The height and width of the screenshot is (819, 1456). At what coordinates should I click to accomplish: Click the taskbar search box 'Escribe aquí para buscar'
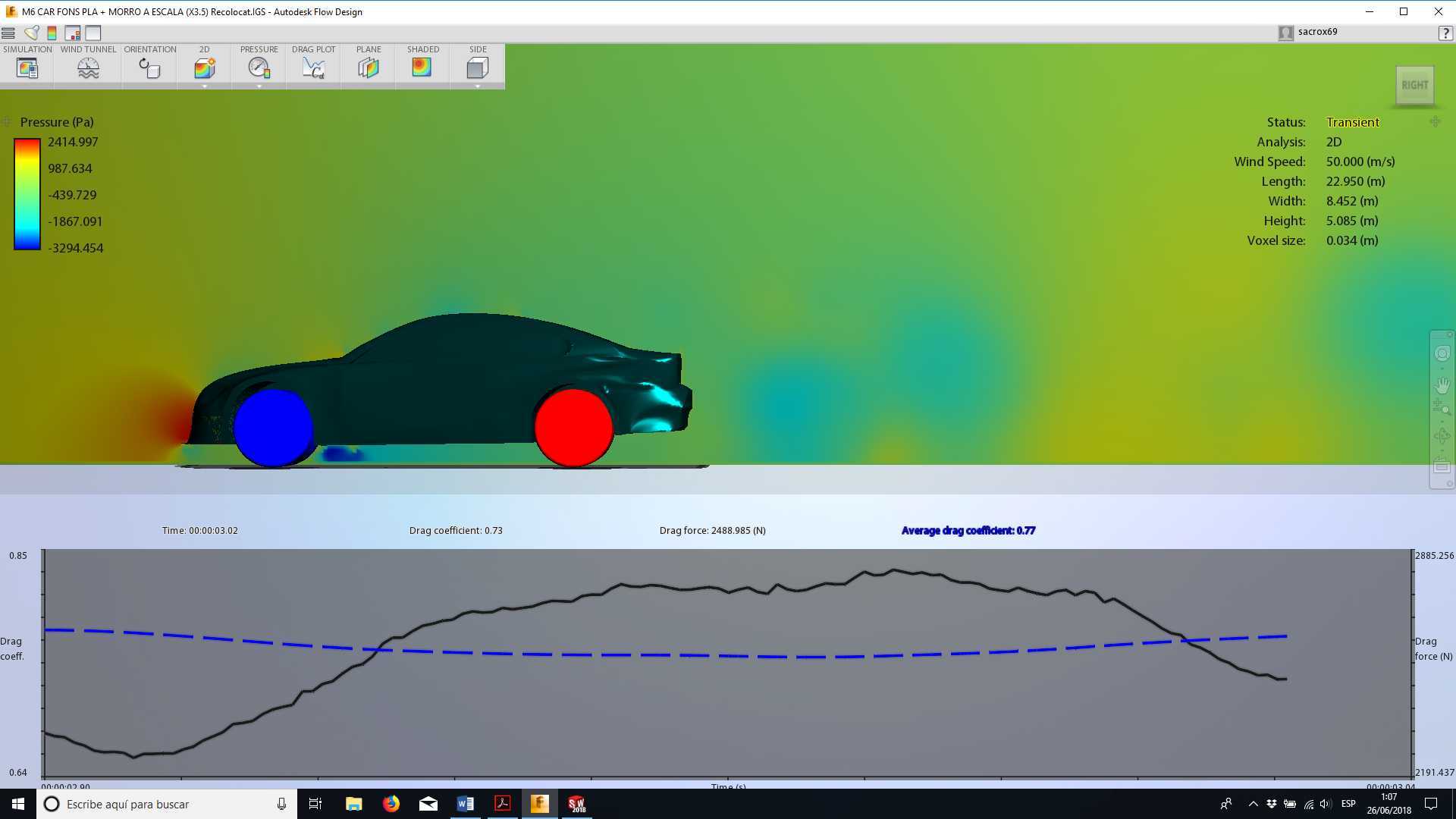point(167,804)
